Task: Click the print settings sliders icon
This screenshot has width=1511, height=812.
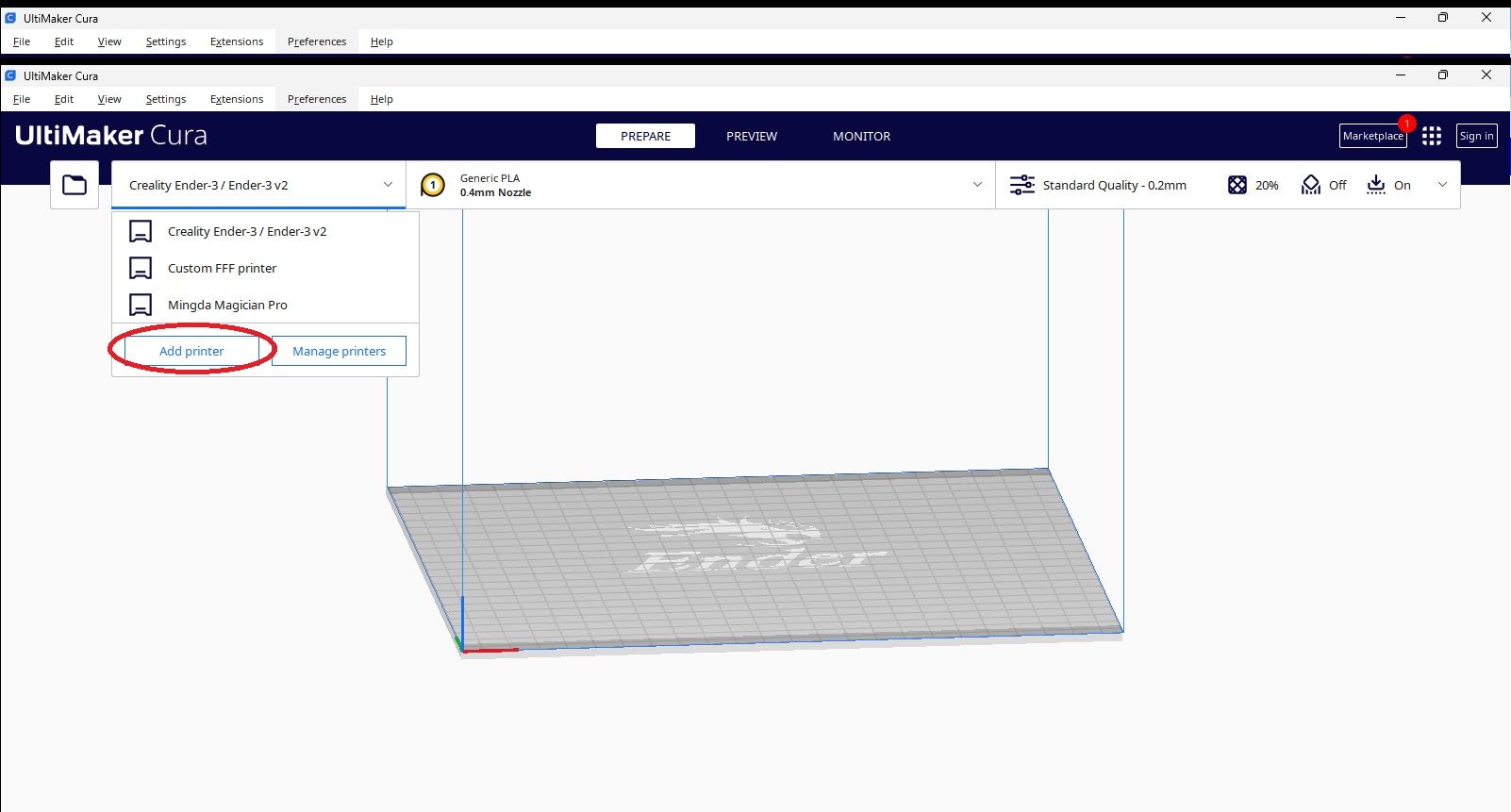Action: 1022,185
